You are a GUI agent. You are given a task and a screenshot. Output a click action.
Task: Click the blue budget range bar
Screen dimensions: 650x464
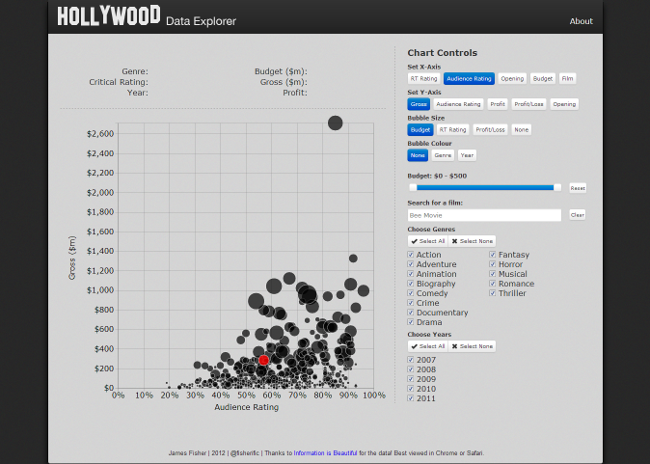pyautogui.click(x=485, y=187)
